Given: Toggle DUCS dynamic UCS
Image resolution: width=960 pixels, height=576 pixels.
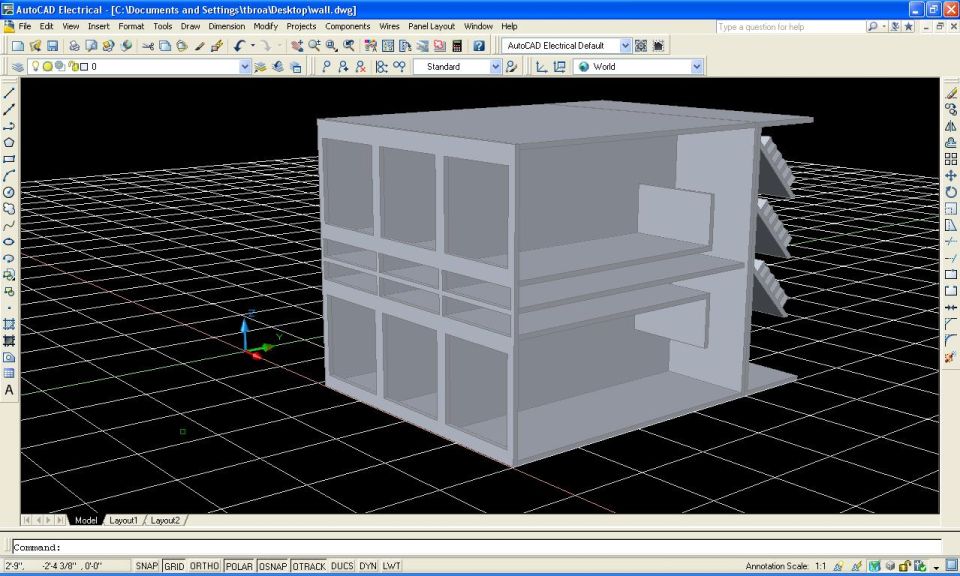Looking at the screenshot, I should 342,566.
